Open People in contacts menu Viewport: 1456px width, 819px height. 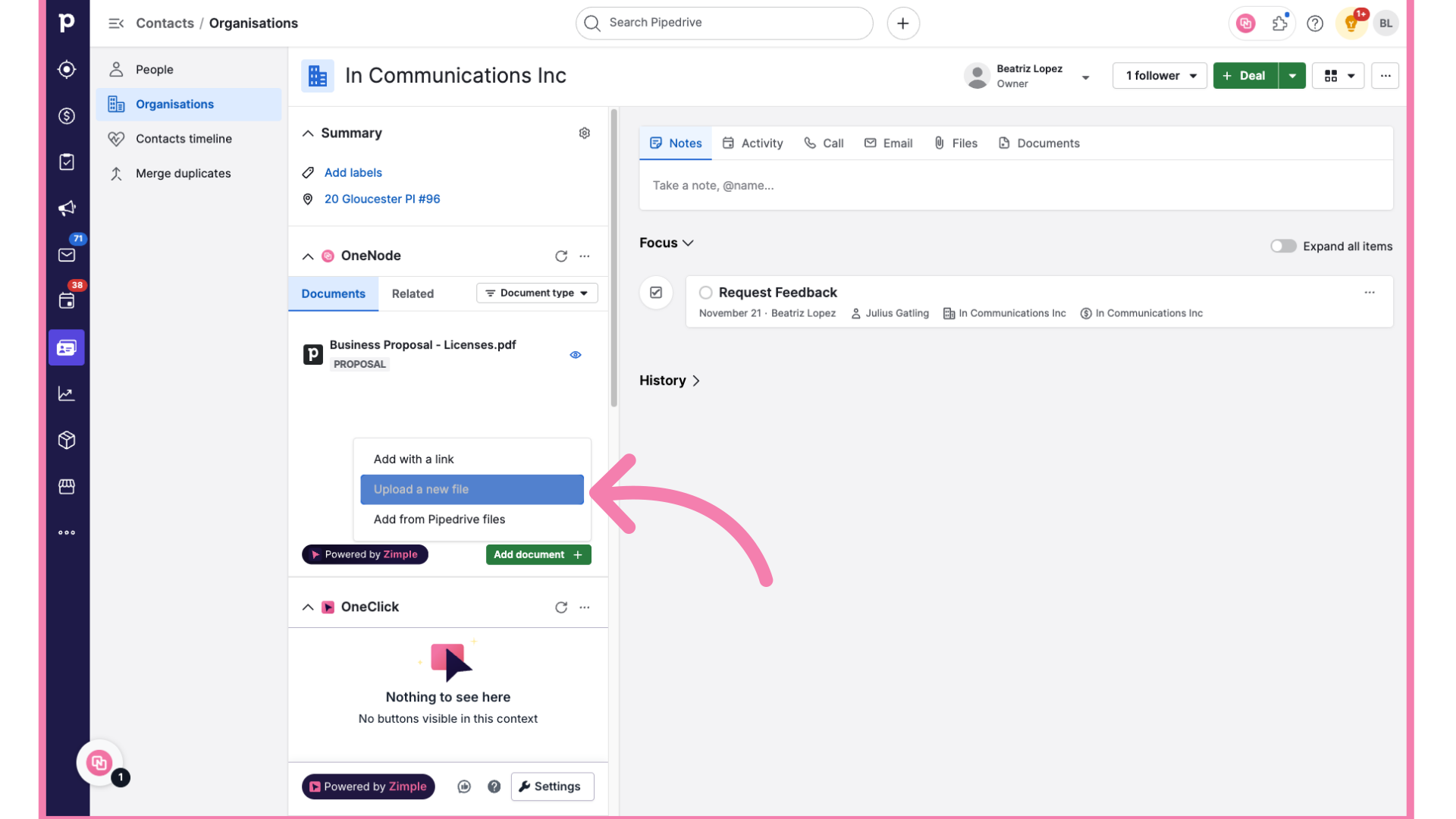pos(188,70)
